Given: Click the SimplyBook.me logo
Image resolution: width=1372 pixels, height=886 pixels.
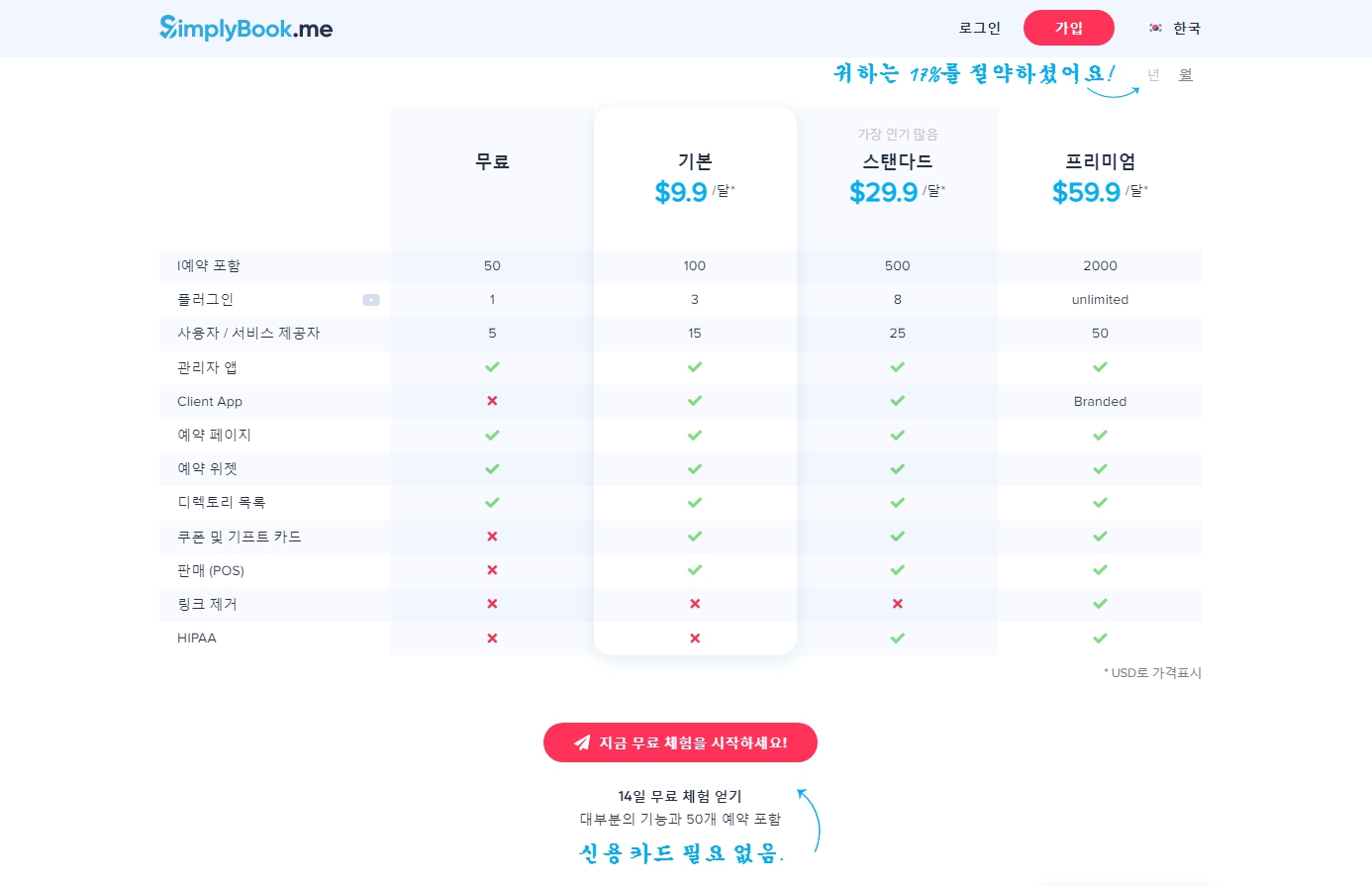Looking at the screenshot, I should tap(245, 28).
